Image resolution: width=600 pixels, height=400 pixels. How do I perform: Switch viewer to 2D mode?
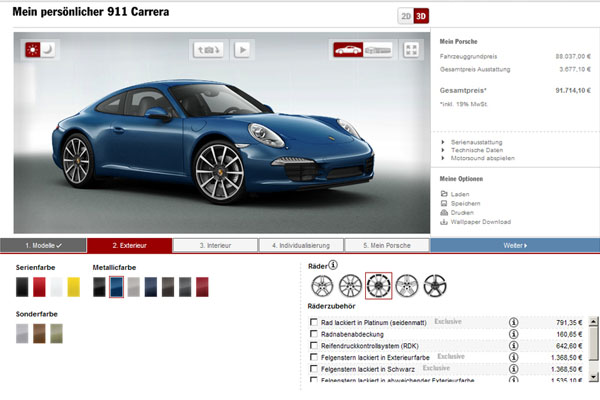coord(405,15)
